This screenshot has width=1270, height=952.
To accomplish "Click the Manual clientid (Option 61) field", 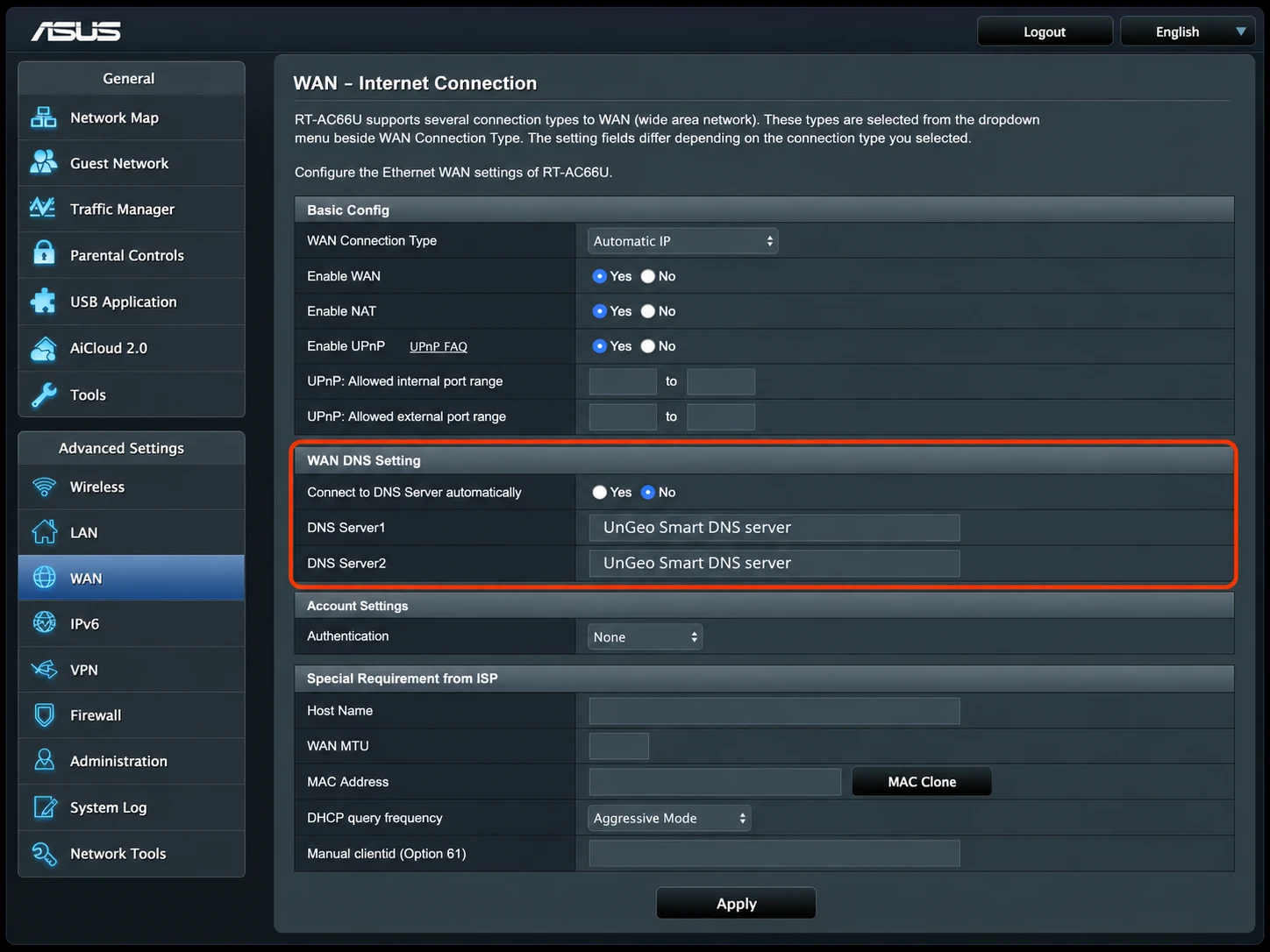I will point(774,854).
